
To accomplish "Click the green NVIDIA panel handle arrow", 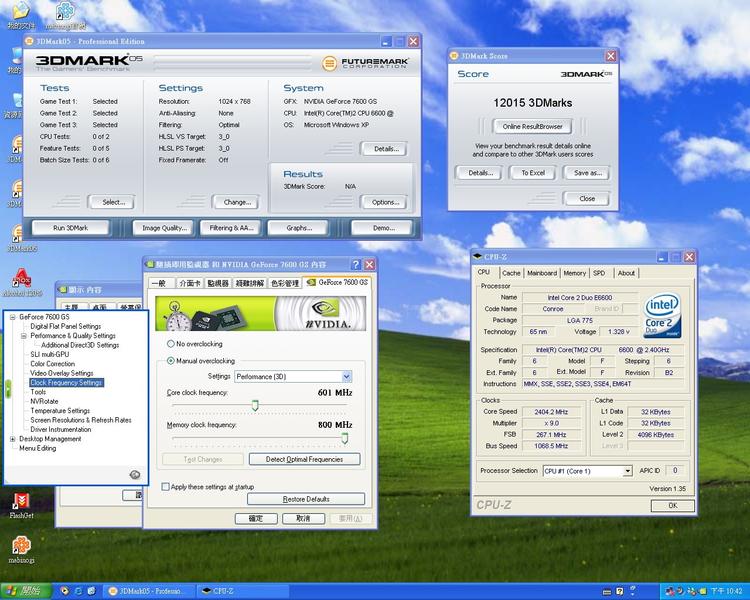I will [8, 389].
